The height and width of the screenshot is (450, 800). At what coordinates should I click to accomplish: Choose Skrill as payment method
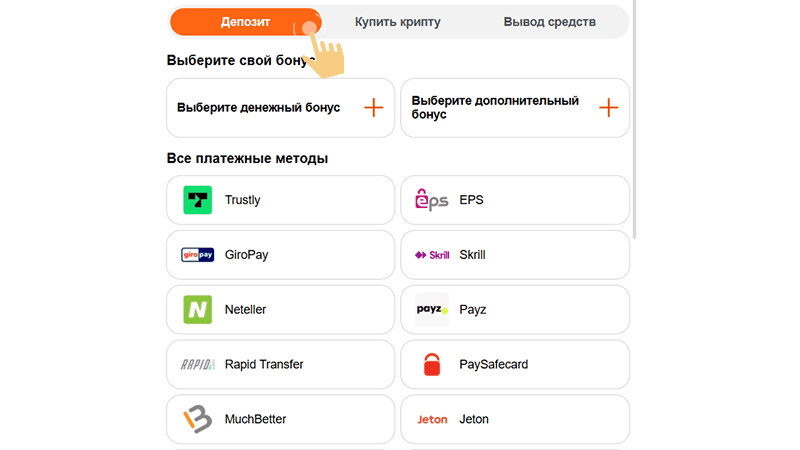(x=515, y=255)
